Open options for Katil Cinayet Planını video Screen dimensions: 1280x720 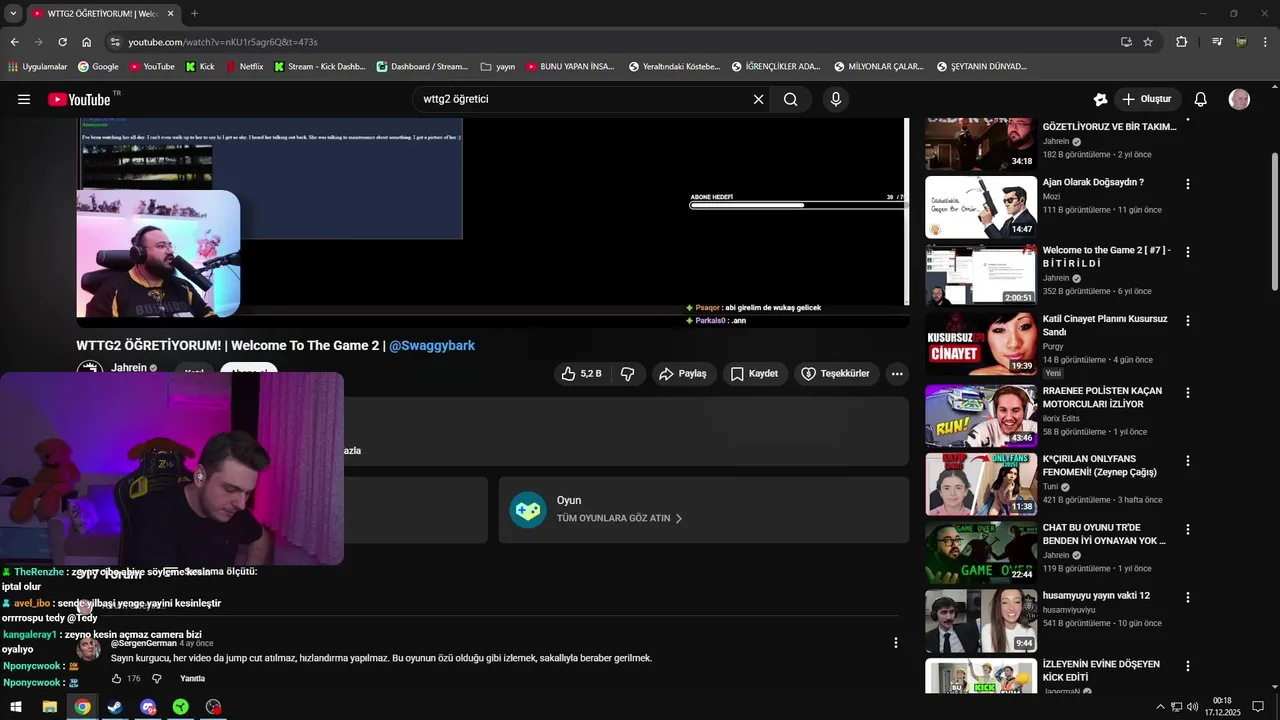(x=1188, y=321)
